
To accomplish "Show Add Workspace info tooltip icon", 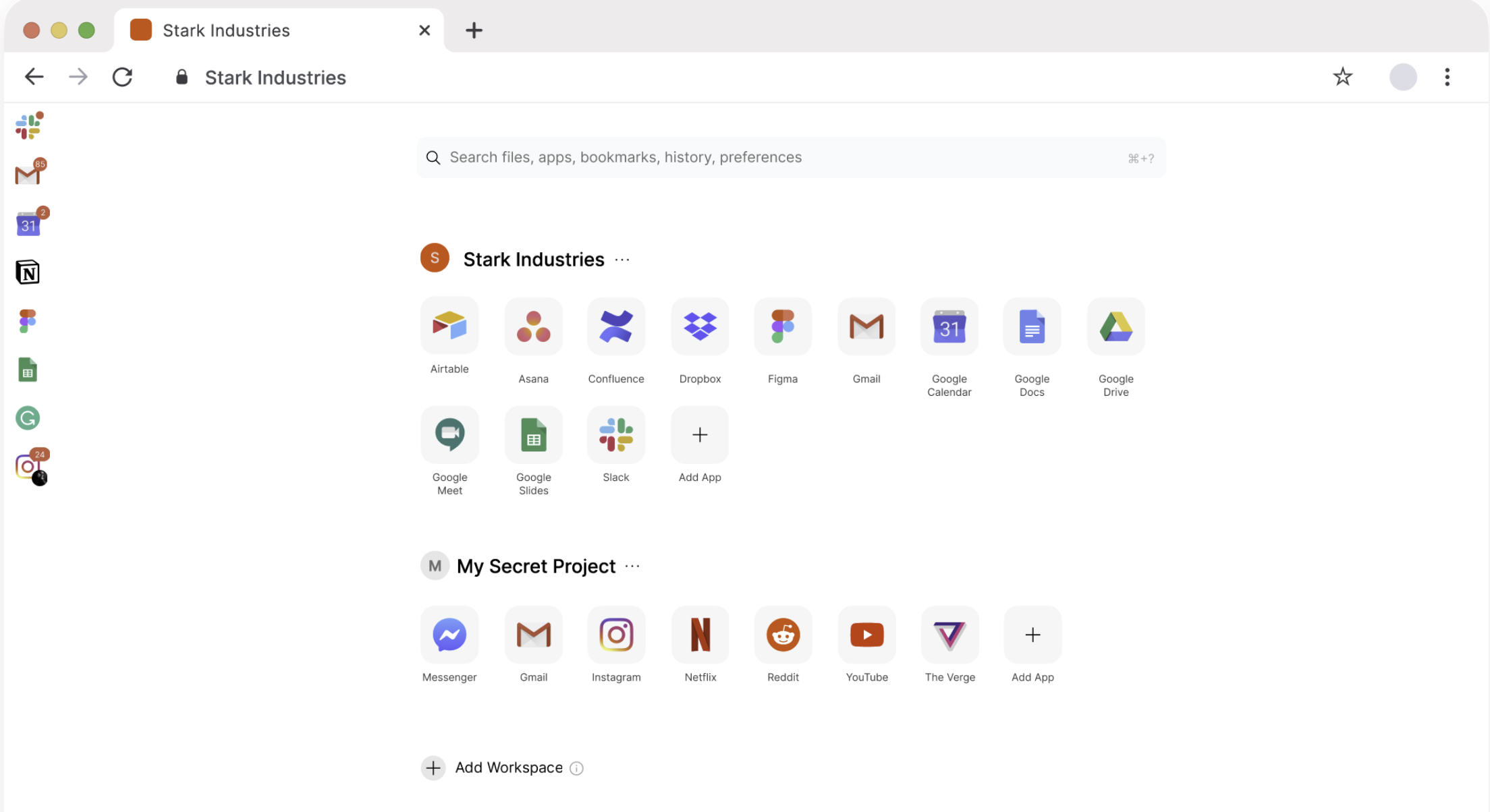I will point(576,768).
